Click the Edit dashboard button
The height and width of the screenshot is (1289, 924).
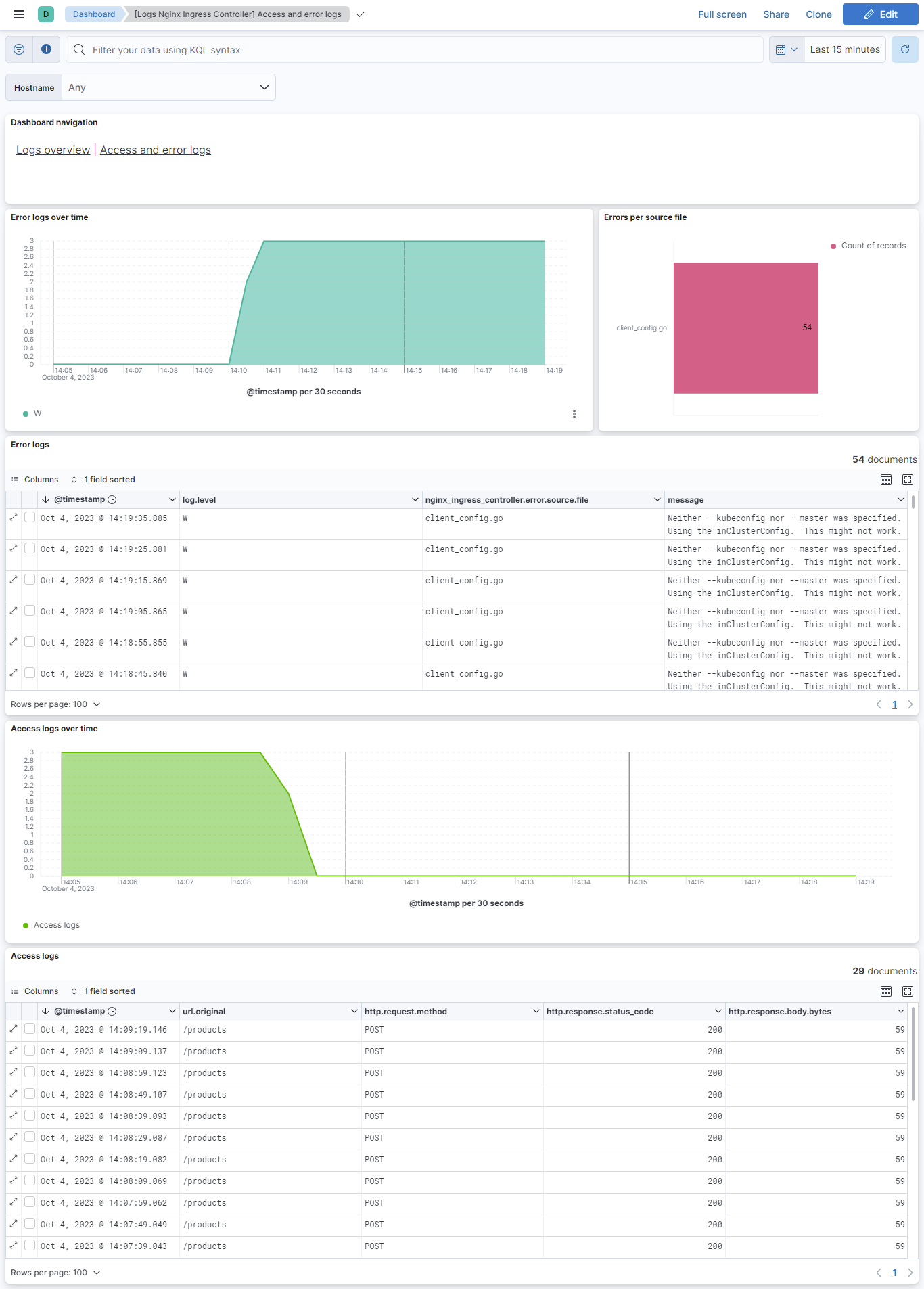tap(880, 14)
